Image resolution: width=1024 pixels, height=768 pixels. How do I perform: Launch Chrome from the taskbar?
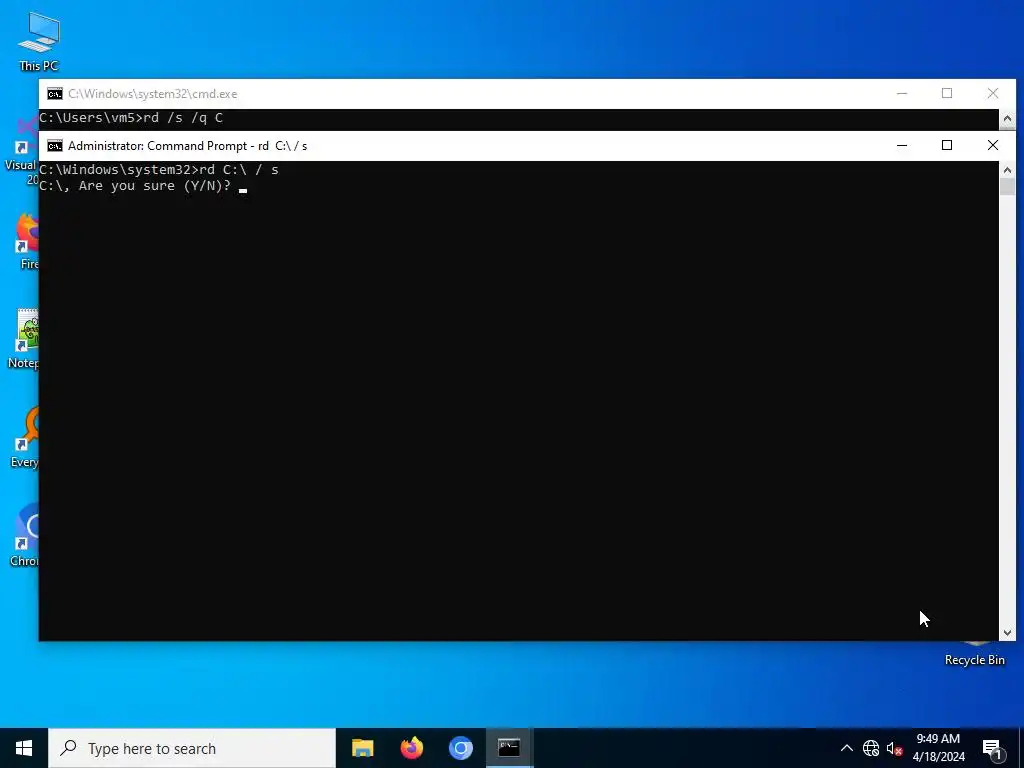coord(460,748)
